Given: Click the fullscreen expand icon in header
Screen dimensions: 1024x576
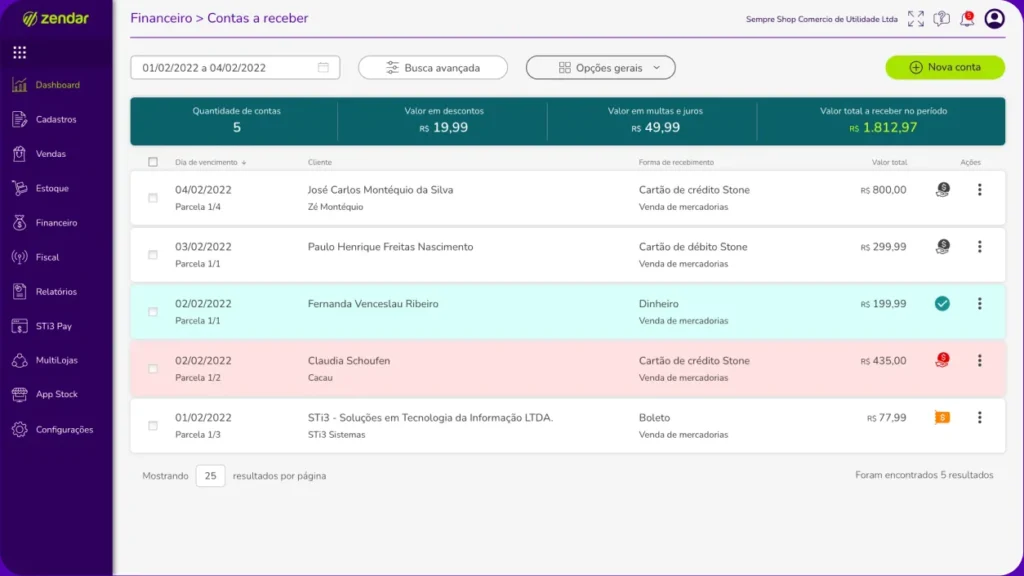Looking at the screenshot, I should coord(915,18).
